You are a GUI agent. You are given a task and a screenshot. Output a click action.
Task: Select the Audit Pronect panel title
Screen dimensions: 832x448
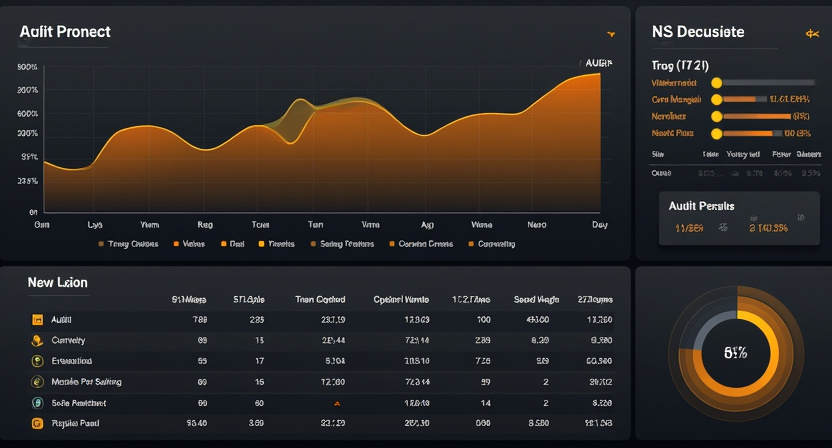pos(64,32)
